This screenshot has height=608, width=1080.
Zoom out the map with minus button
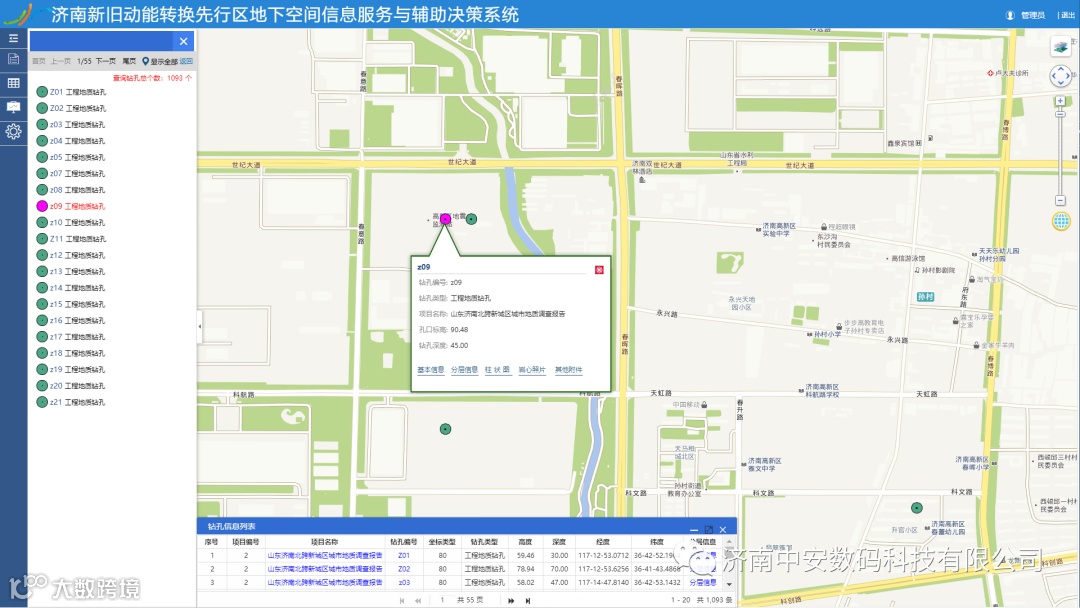1061,200
